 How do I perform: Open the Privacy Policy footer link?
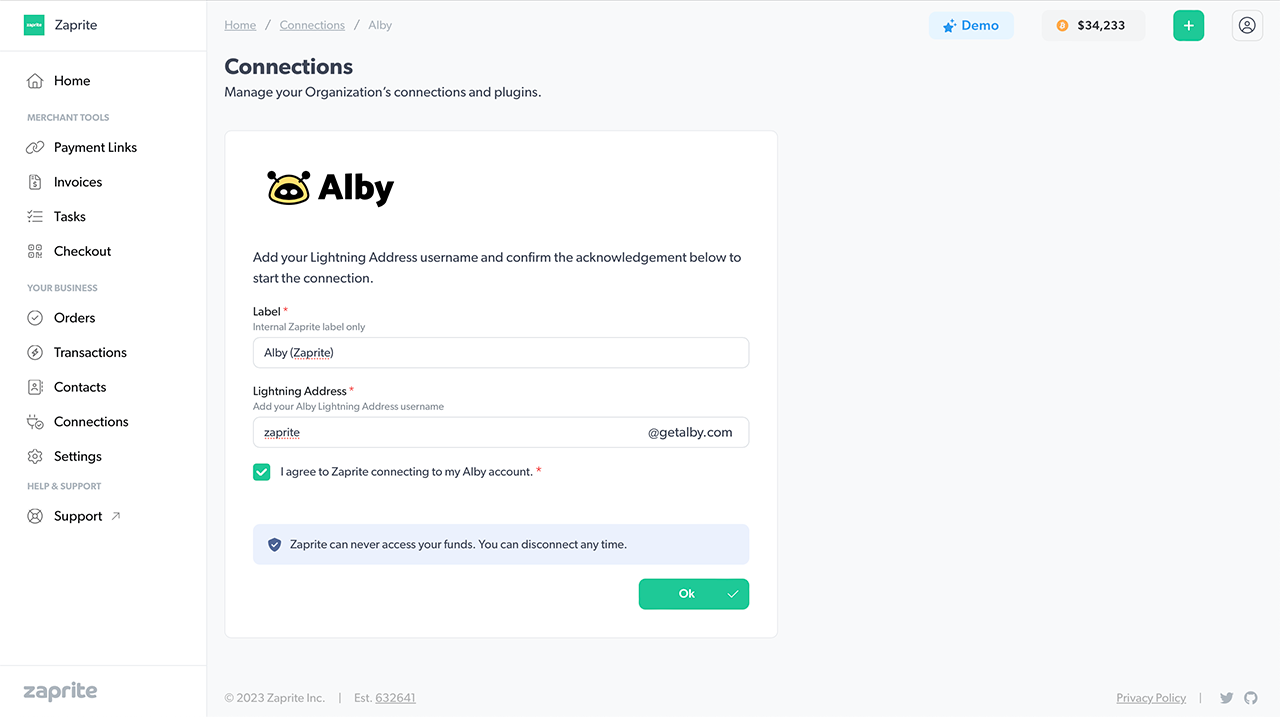[1151, 698]
